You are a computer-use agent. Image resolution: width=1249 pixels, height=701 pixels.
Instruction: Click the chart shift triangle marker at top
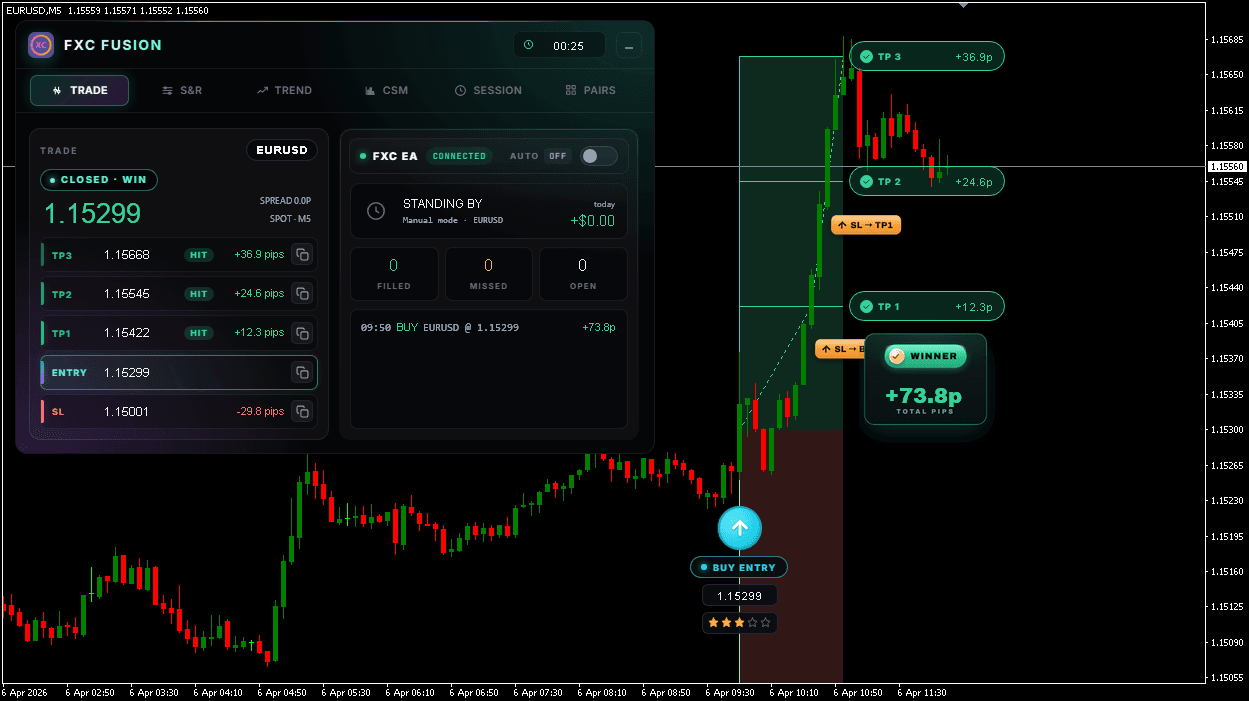pyautogui.click(x=963, y=5)
